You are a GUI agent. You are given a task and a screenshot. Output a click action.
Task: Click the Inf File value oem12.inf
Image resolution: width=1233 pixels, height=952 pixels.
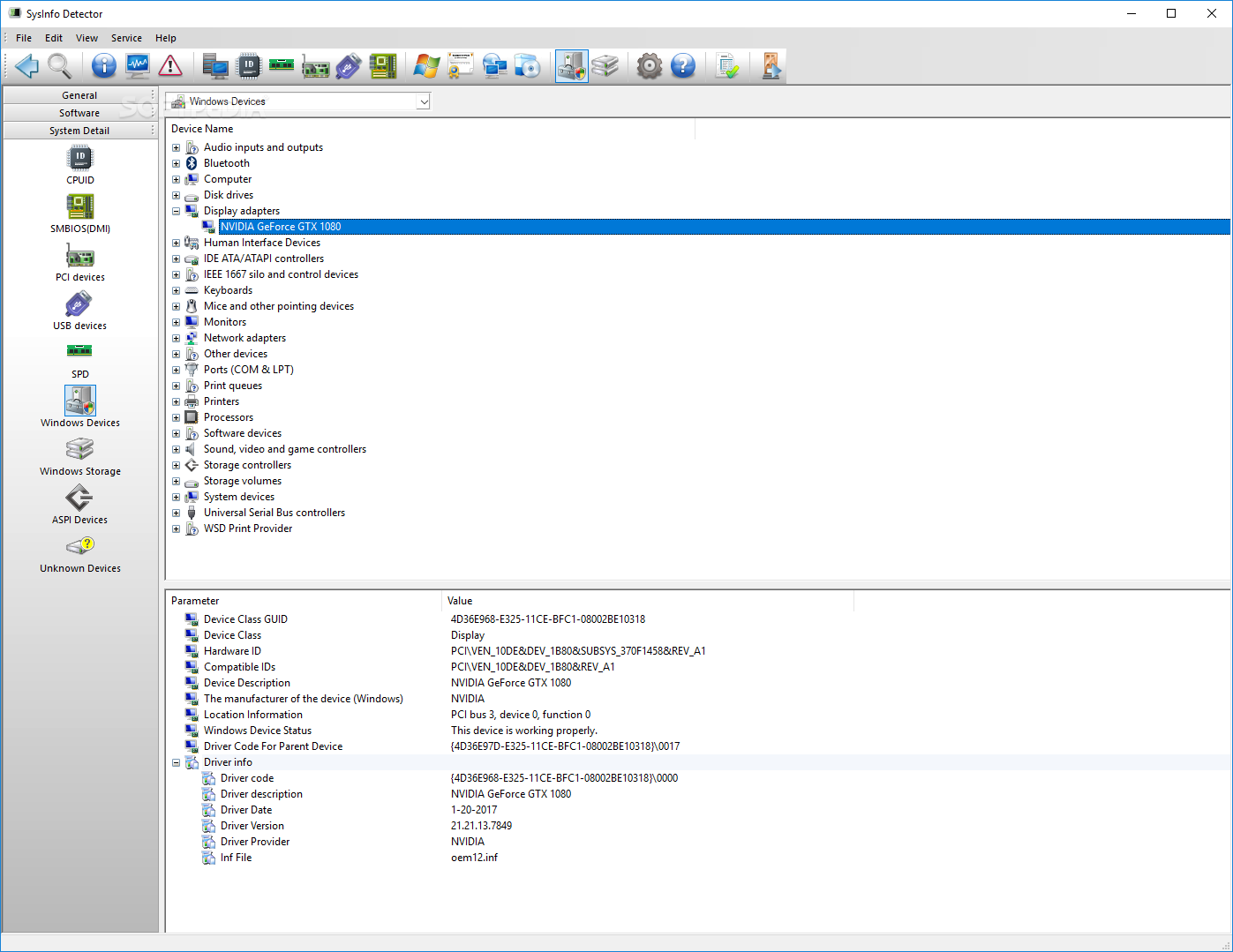(x=474, y=858)
